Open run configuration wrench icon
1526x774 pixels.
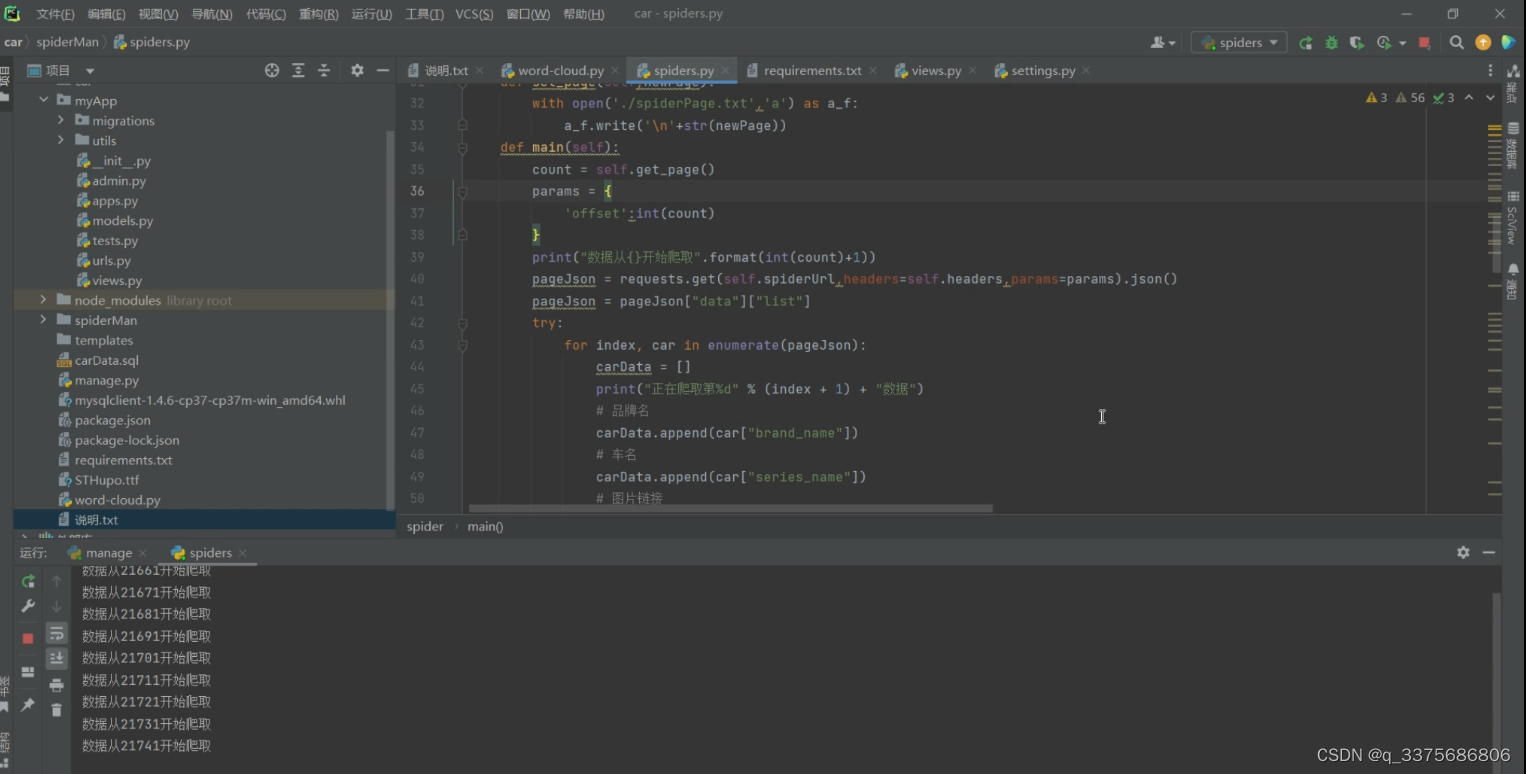(x=28, y=606)
